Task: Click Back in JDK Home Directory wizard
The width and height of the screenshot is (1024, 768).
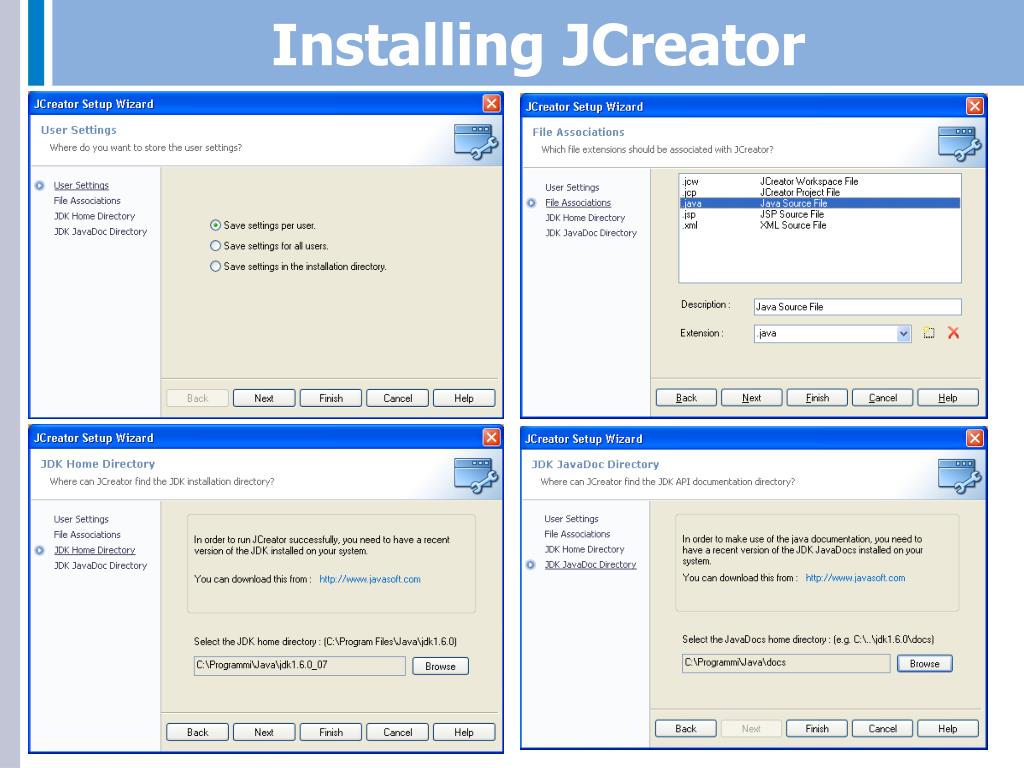Action: 197,732
